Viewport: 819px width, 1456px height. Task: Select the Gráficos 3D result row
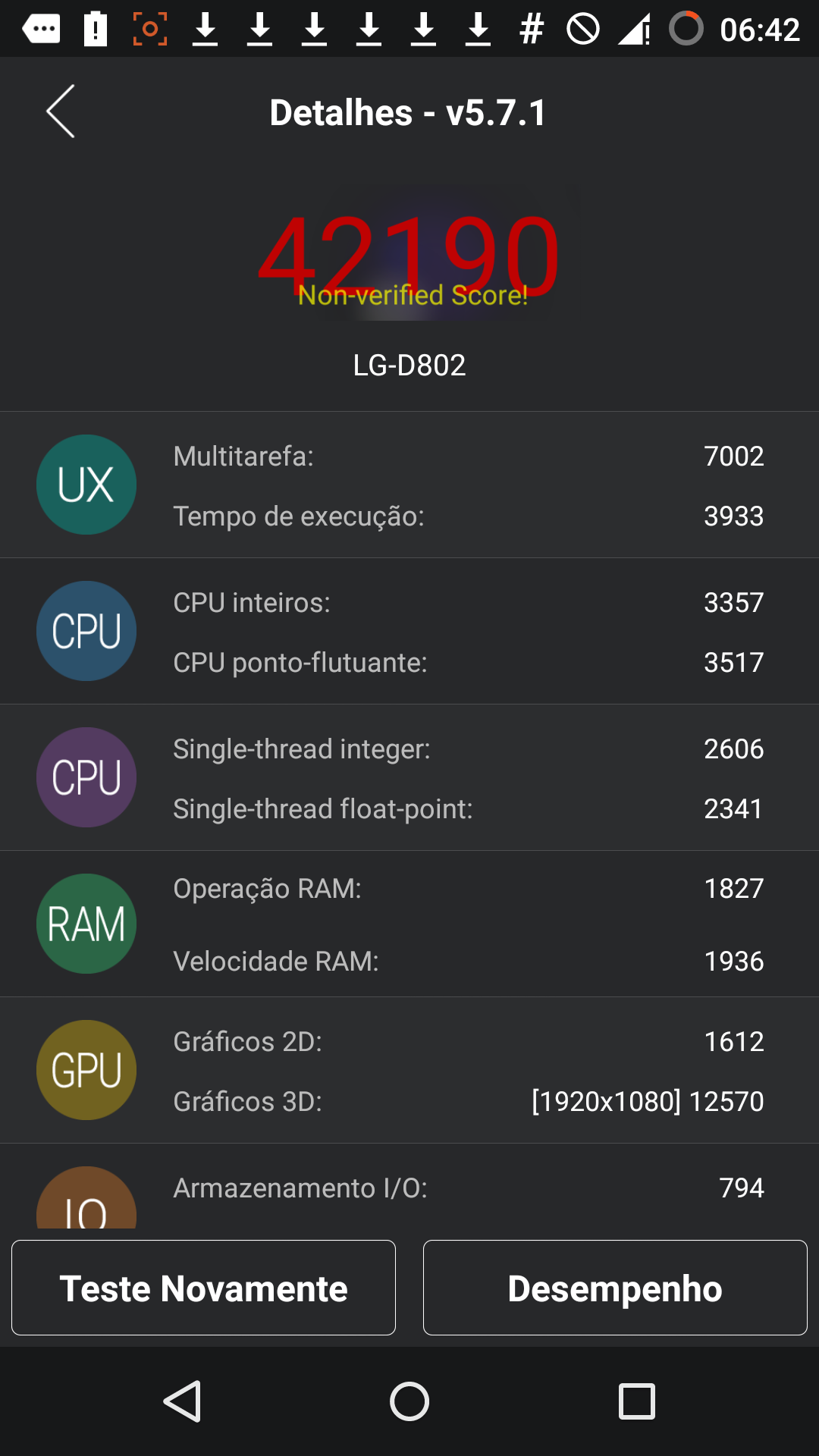coord(469,1101)
